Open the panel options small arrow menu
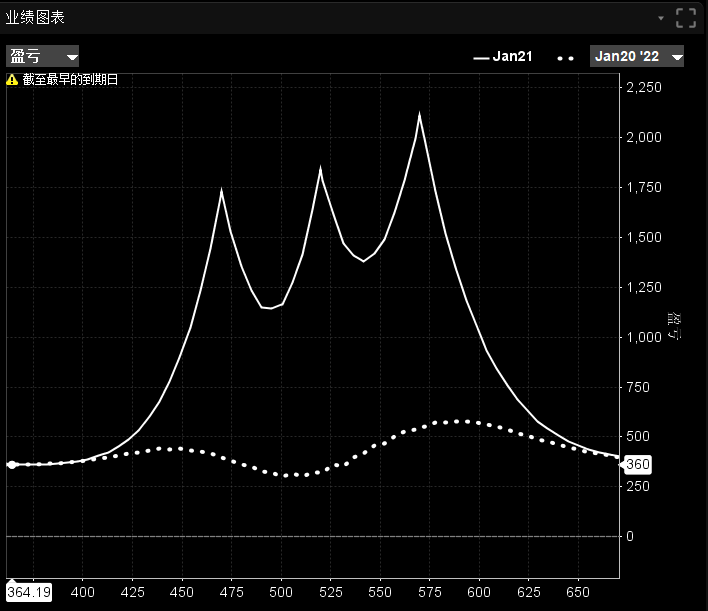Viewport: 708px width, 611px height. tap(661, 18)
